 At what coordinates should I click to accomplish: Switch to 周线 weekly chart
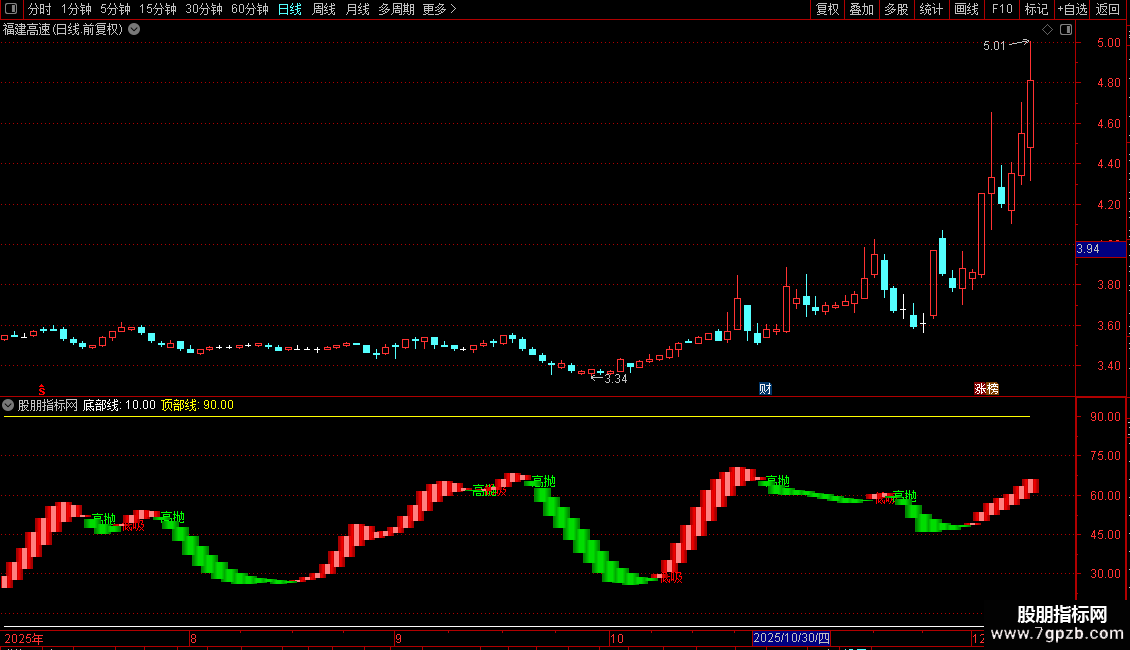(324, 9)
